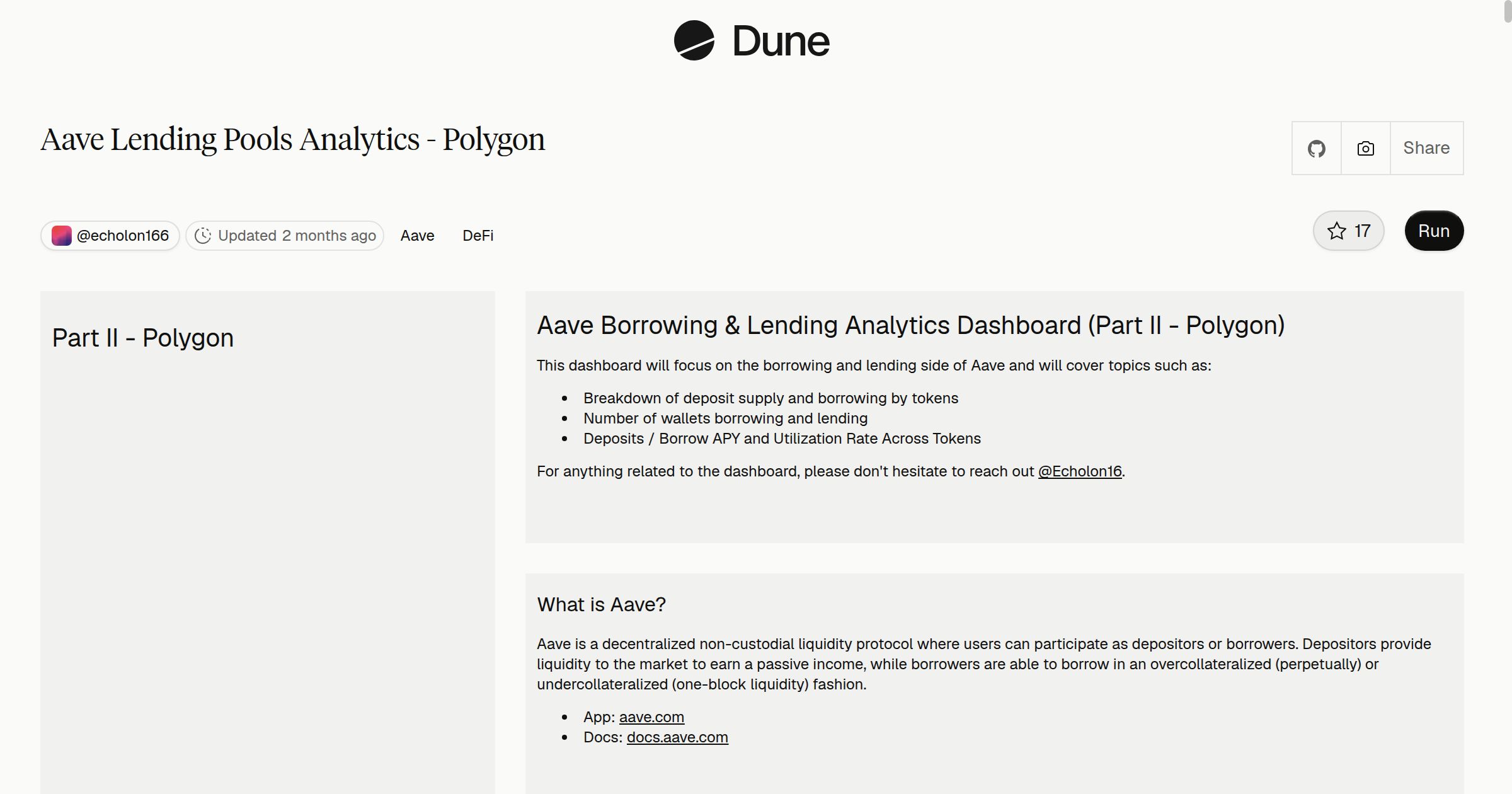Open the @Echolon16 contact link

[1080, 471]
